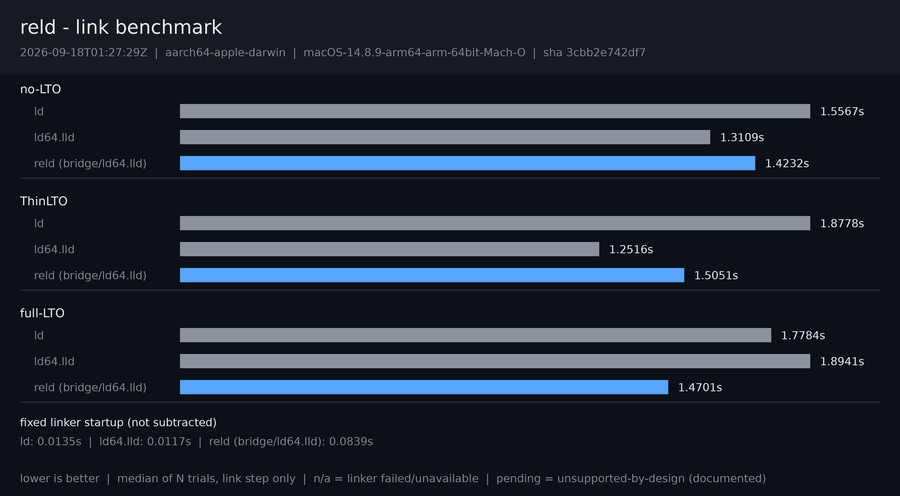Click the 'ld: 0.0135s' startup value
This screenshot has height=496, width=900.
coord(51,441)
